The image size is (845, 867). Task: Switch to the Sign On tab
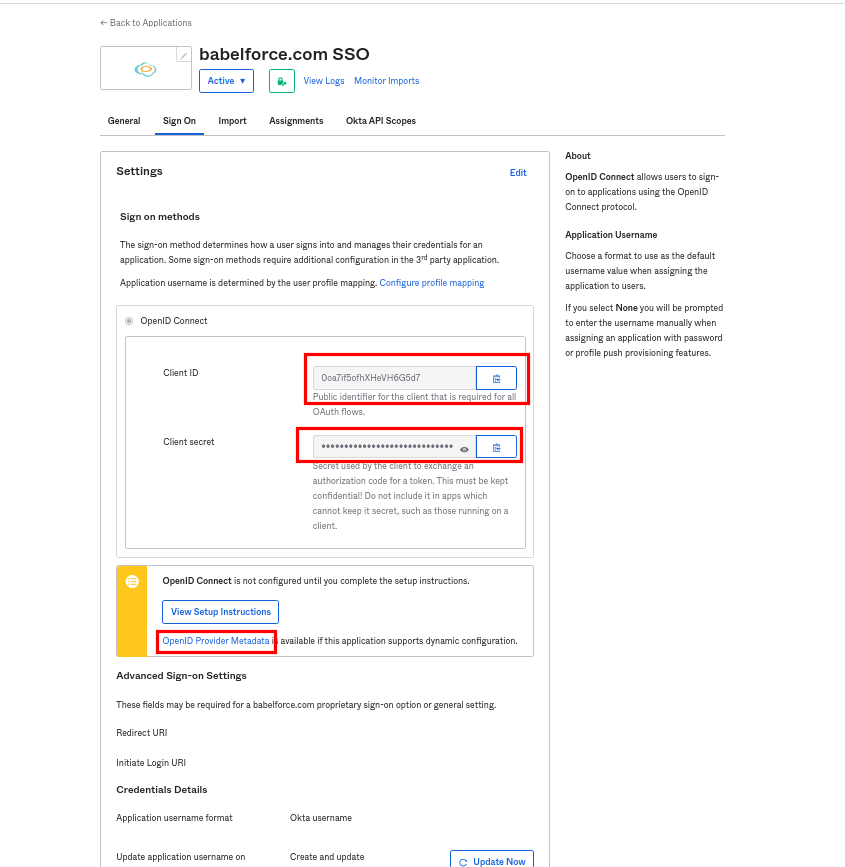pyautogui.click(x=179, y=121)
